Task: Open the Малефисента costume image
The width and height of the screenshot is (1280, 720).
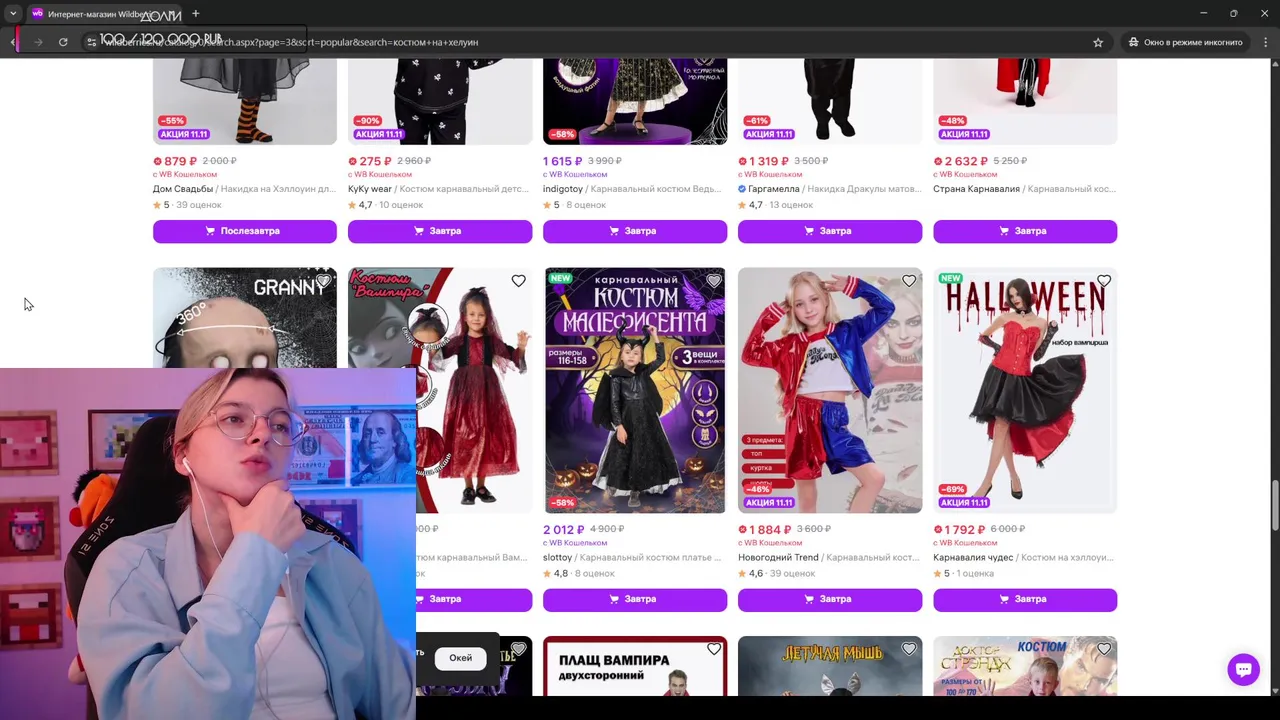Action: click(634, 390)
